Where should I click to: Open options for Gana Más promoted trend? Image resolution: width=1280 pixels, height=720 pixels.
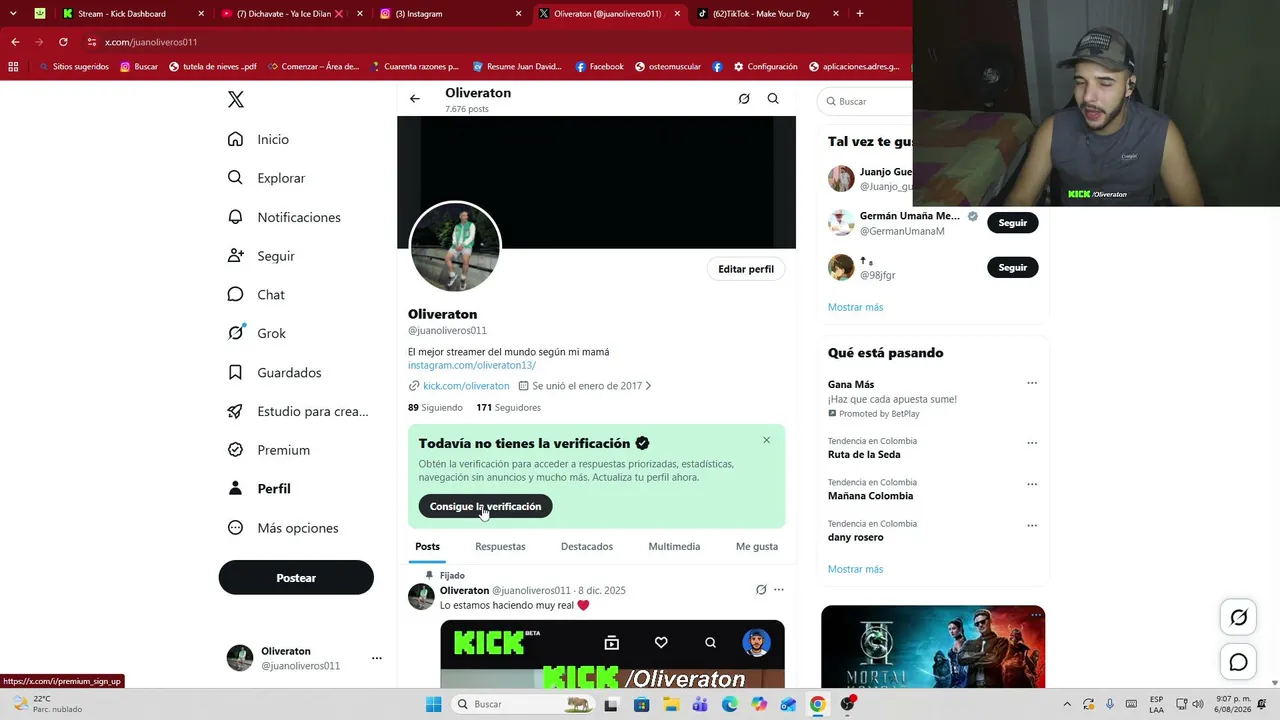pos(1032,383)
